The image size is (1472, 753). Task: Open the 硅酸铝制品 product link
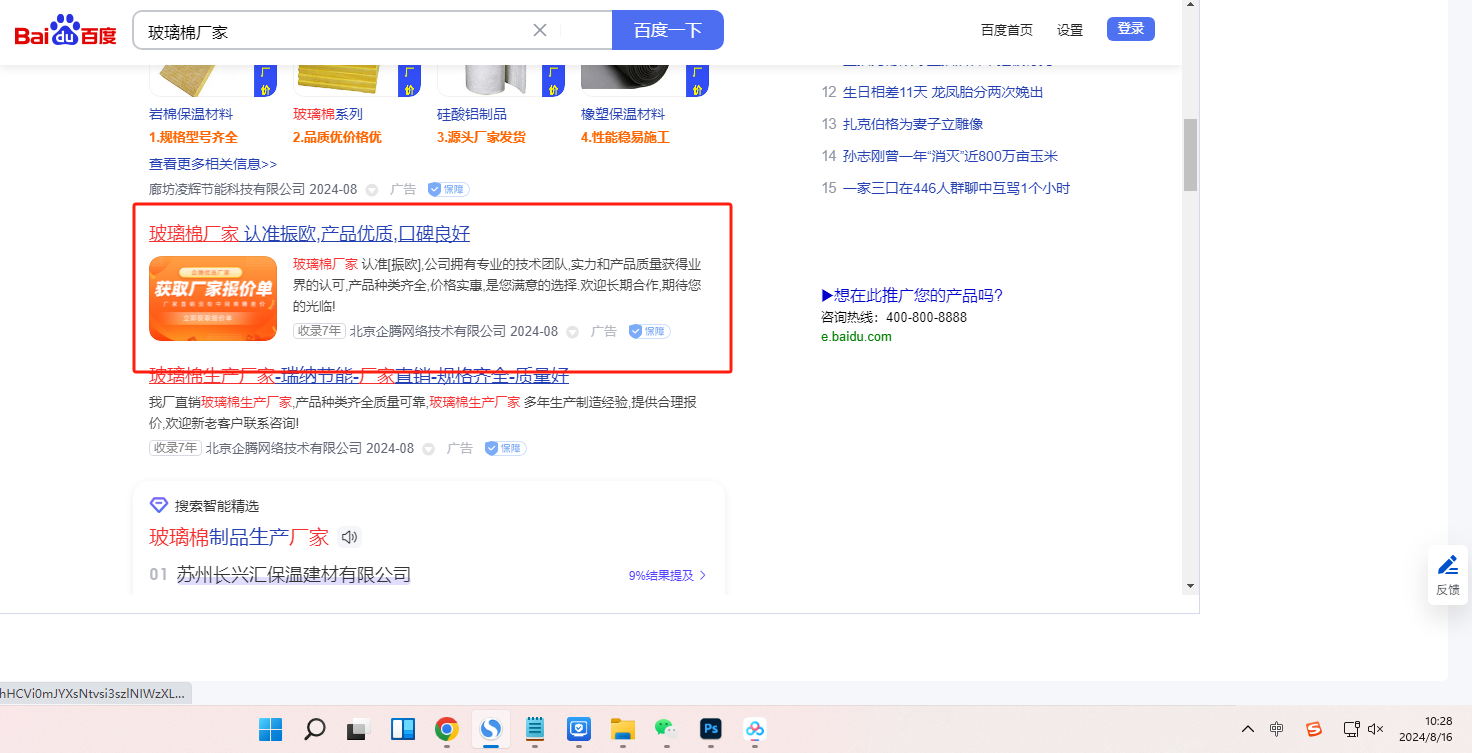click(x=472, y=114)
